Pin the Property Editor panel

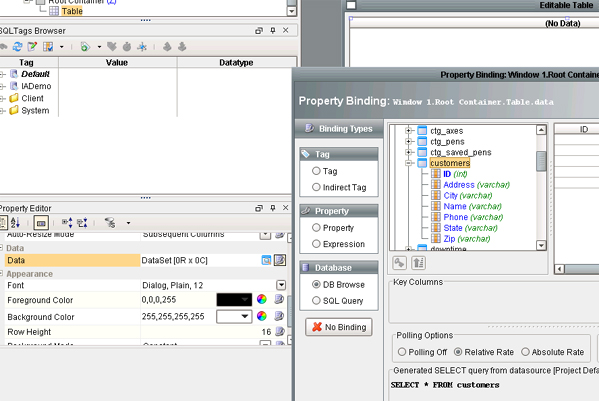tap(273, 208)
